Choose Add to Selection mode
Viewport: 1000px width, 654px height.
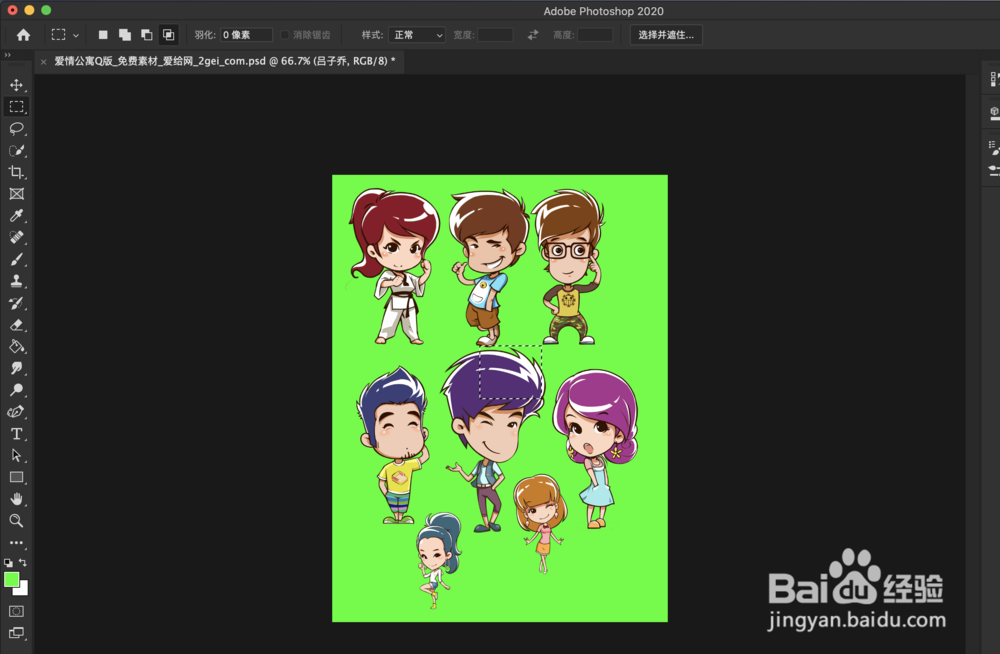(x=125, y=35)
